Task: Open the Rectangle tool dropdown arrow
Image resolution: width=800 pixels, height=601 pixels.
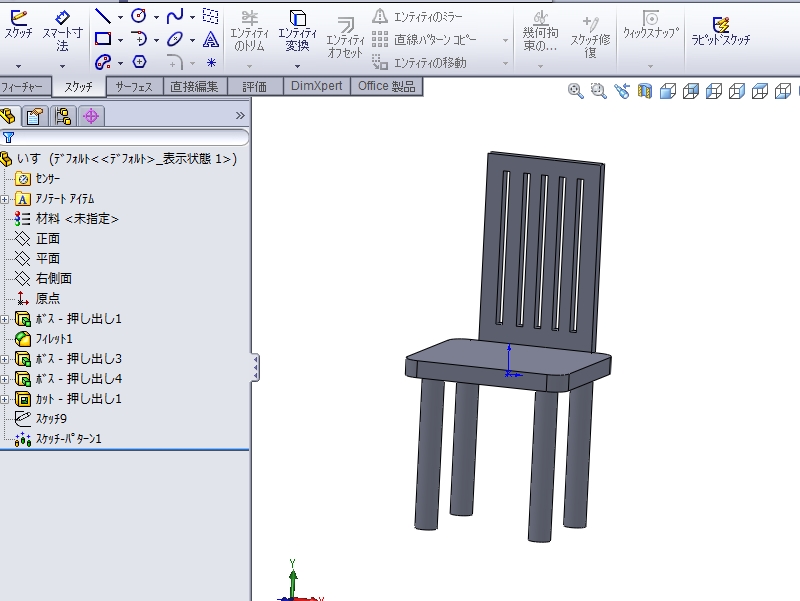Action: coord(120,40)
